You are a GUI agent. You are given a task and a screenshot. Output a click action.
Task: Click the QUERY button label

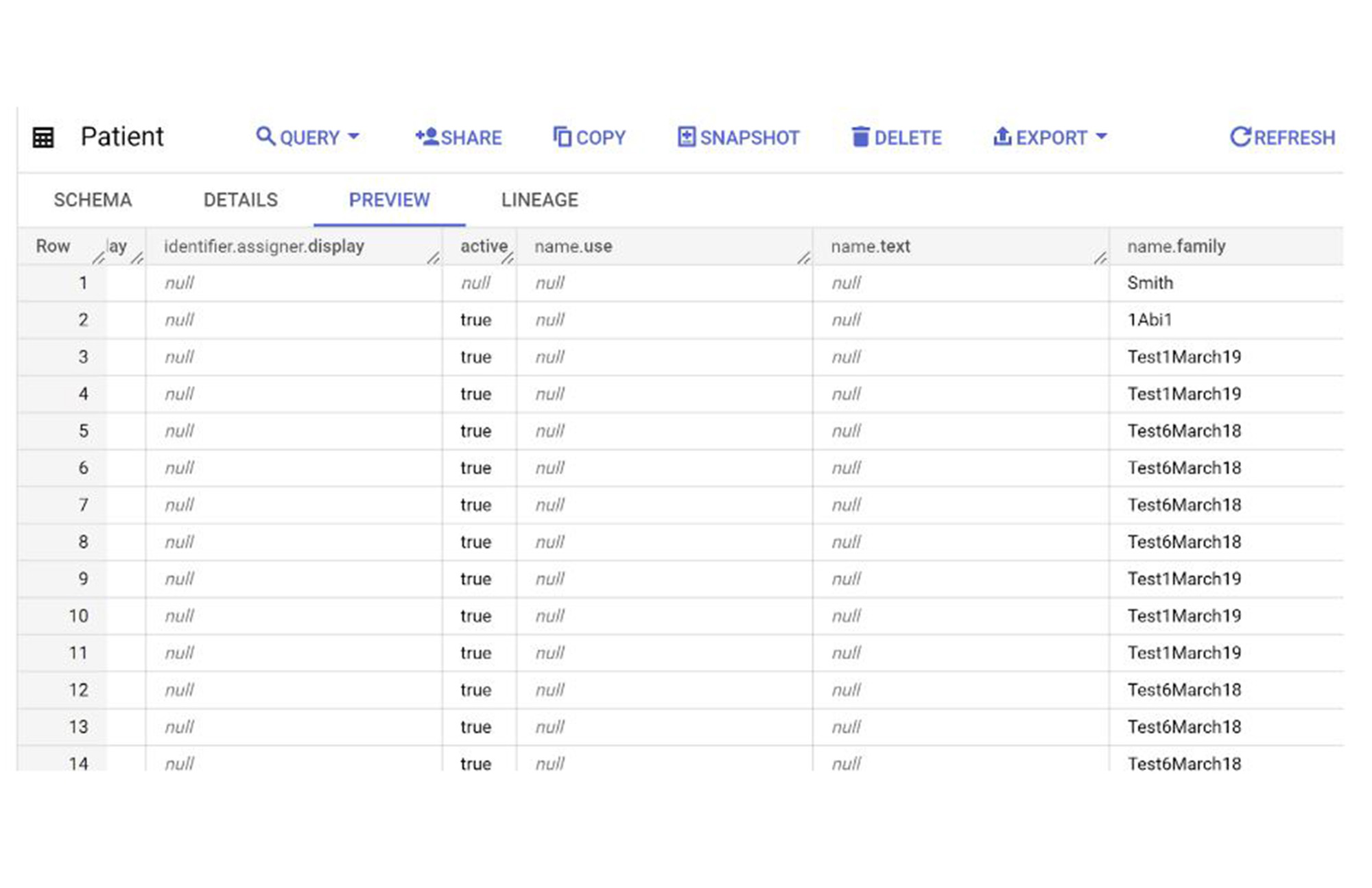click(x=309, y=138)
